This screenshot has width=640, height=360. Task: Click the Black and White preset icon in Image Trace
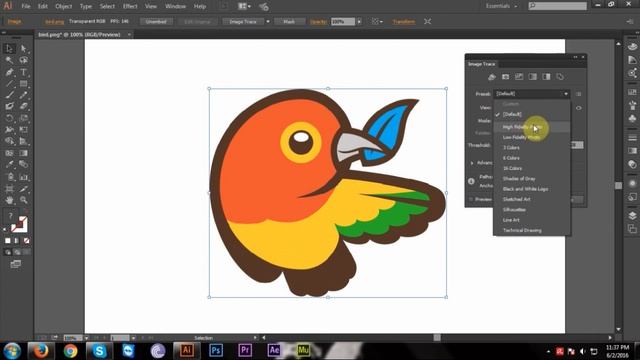pyautogui.click(x=546, y=77)
